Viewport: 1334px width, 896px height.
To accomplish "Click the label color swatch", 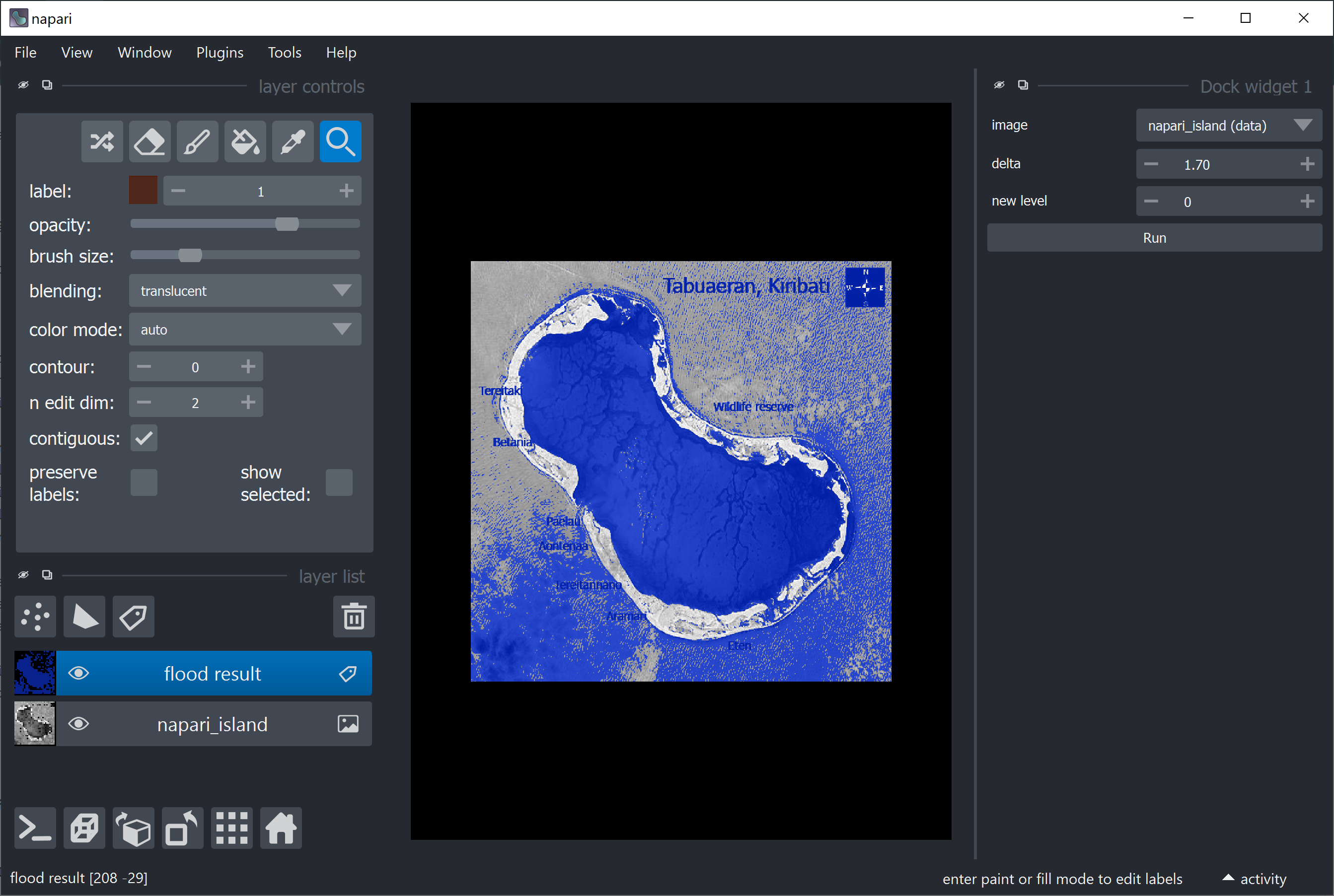I will point(144,190).
